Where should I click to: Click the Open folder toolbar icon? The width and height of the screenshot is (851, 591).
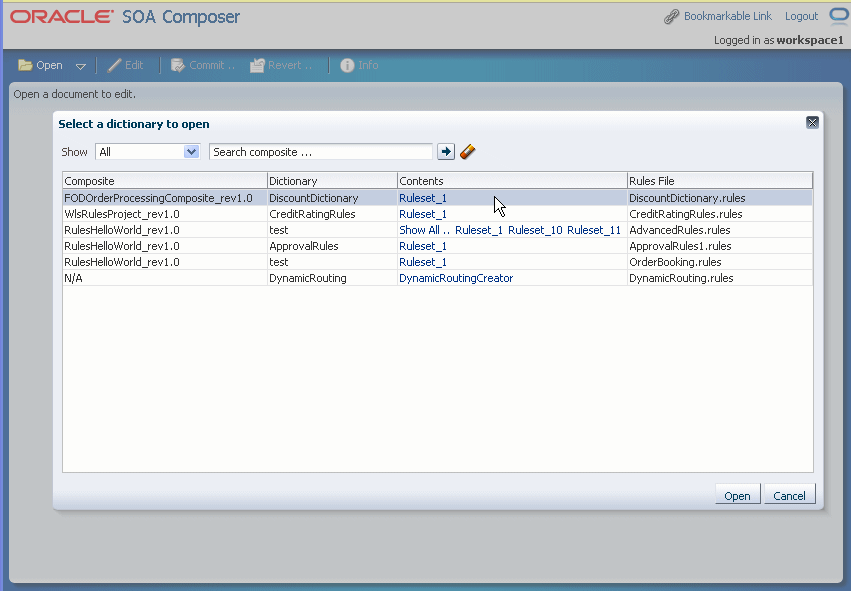[x=25, y=65]
